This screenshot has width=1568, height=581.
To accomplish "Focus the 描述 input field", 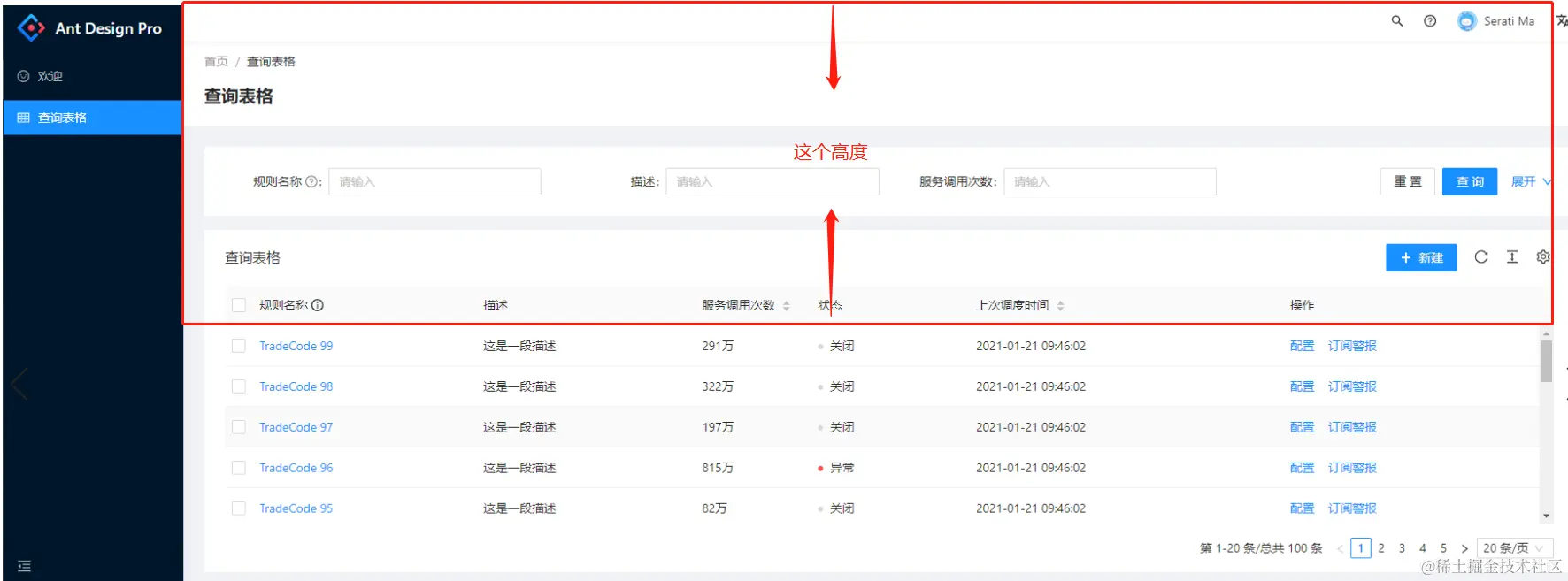I will coord(772,182).
